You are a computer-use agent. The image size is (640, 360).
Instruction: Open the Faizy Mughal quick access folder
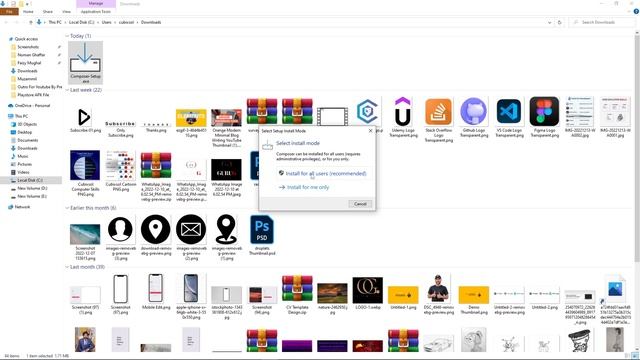tap(29, 63)
